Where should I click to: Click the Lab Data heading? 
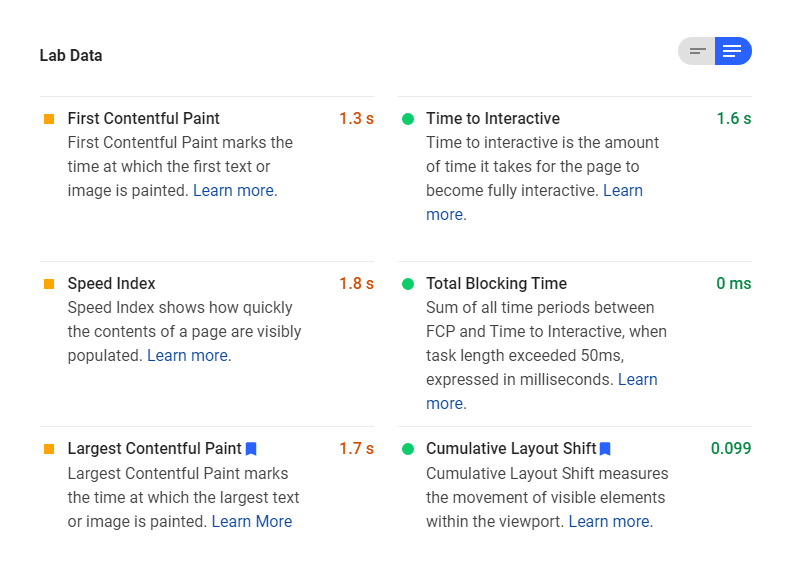click(71, 55)
